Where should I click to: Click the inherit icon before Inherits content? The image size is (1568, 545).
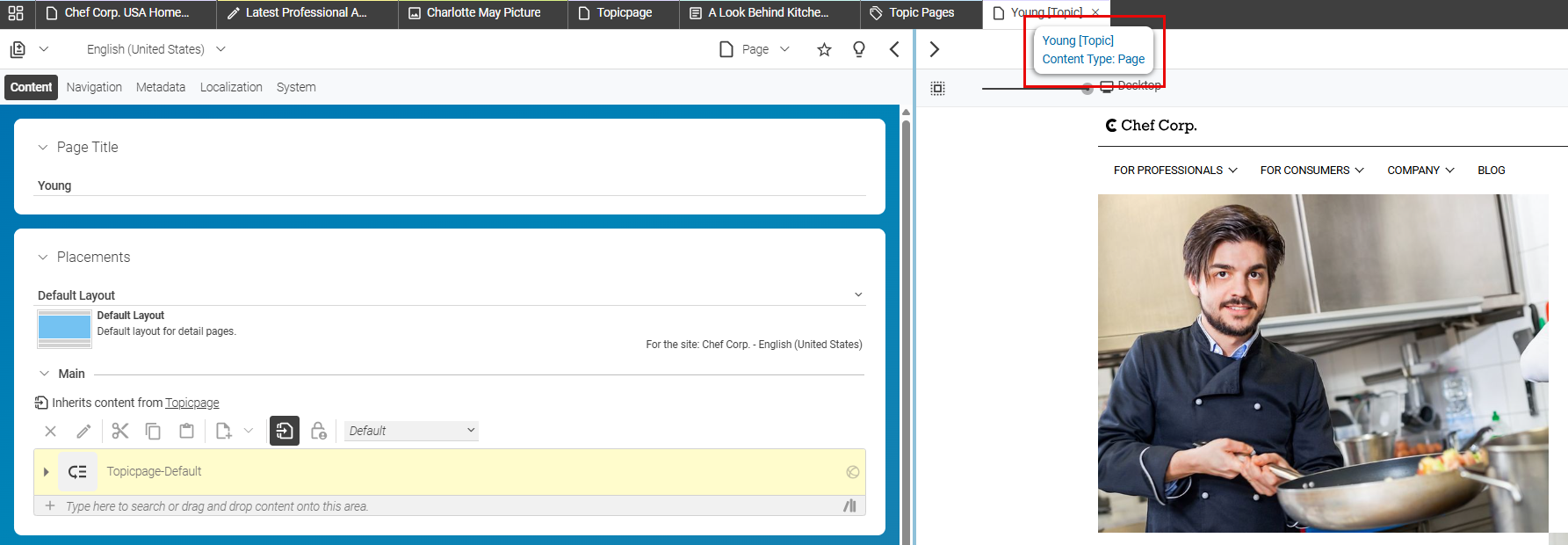pos(41,403)
